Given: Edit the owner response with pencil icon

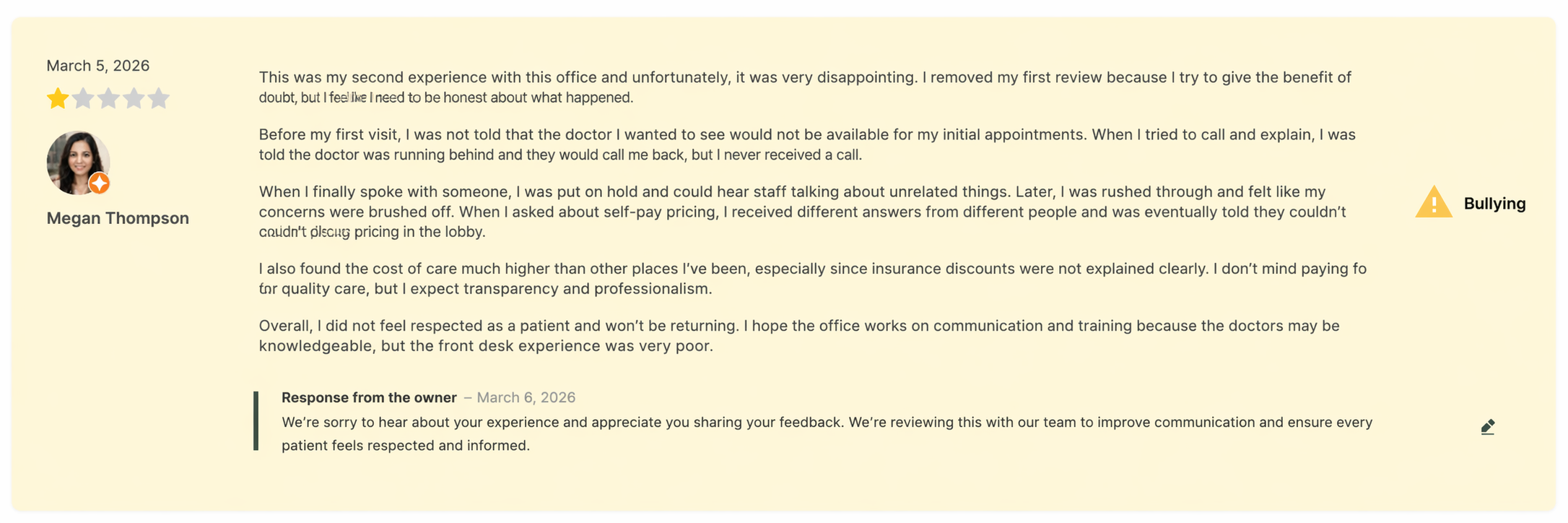Looking at the screenshot, I should [x=1487, y=428].
